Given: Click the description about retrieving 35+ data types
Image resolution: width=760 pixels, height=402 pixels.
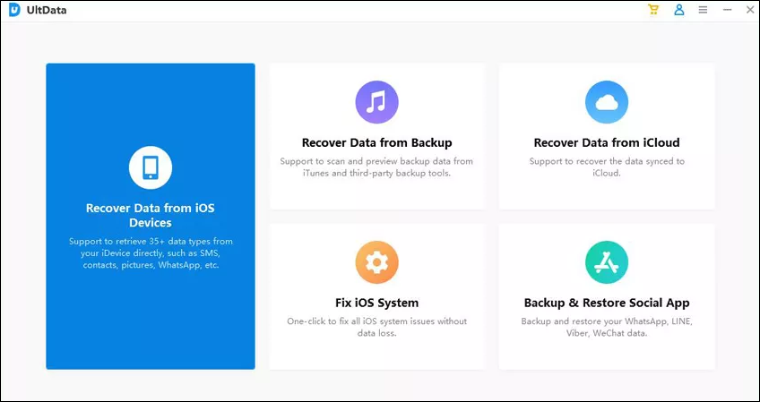Looking at the screenshot, I should point(150,253).
